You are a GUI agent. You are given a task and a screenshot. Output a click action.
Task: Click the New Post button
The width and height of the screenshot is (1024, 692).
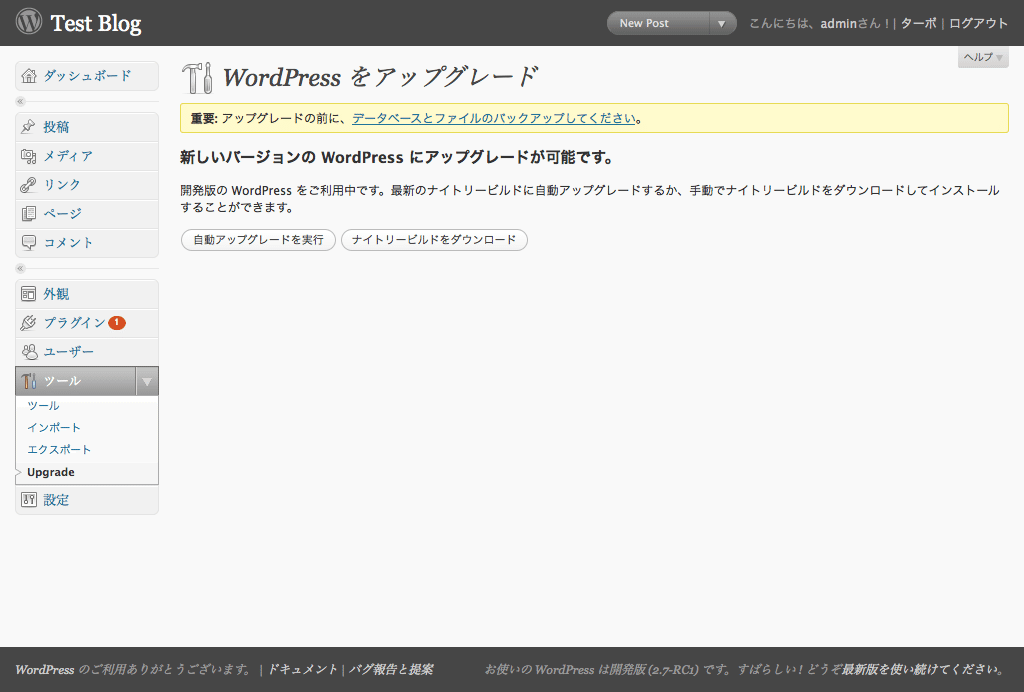(x=658, y=24)
